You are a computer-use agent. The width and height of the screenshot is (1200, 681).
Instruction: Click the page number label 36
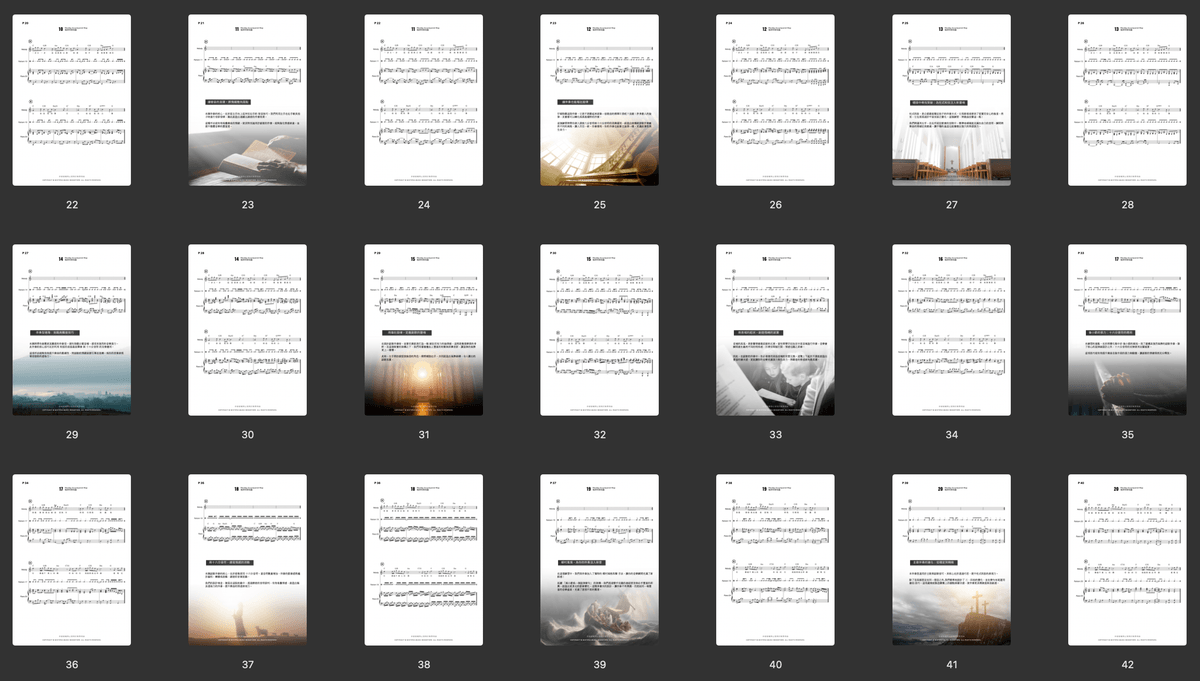(72, 664)
